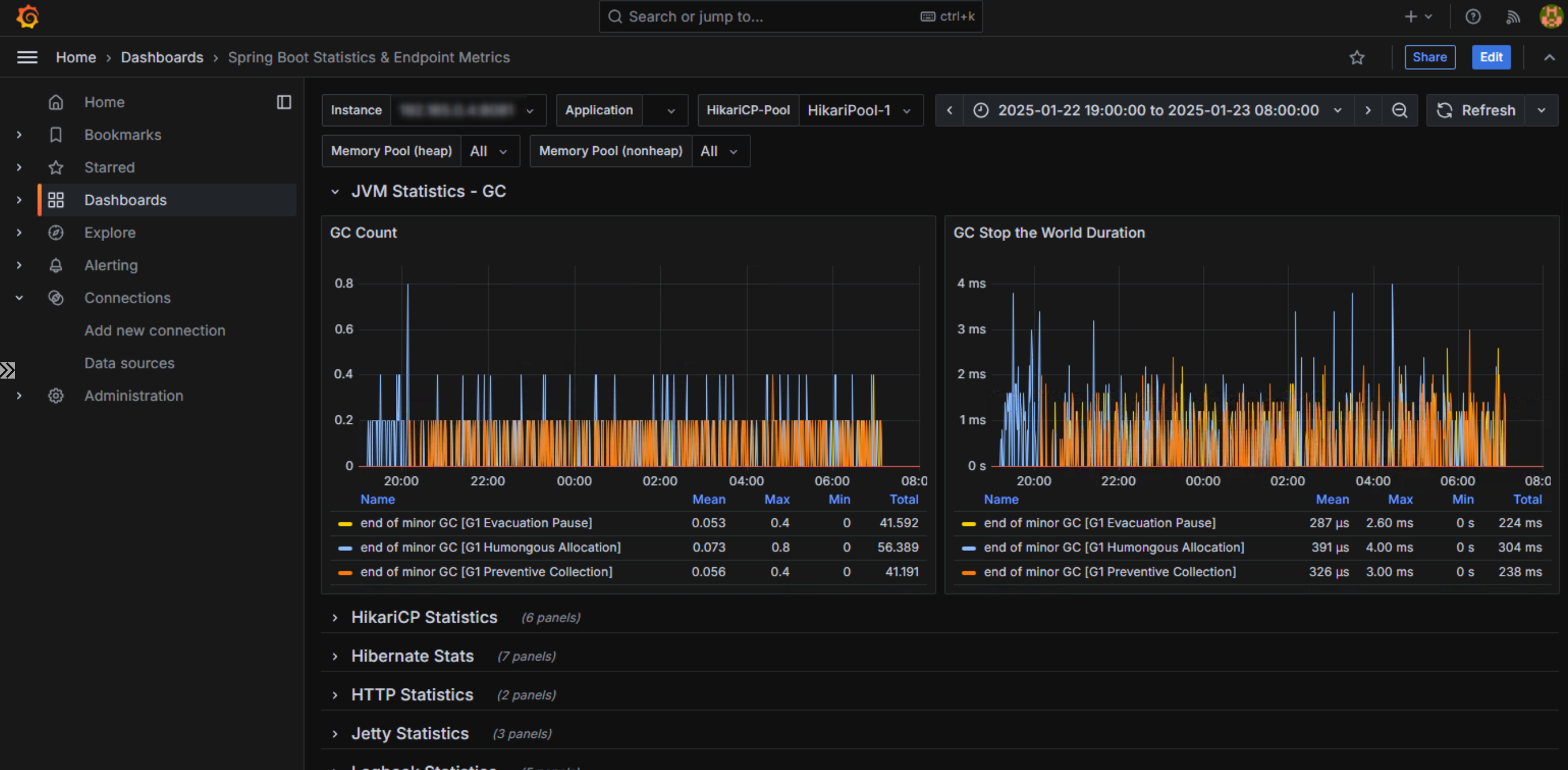This screenshot has width=1568, height=770.
Task: Toggle G1 Preventive Collection series in GC Duration legend
Action: [x=1109, y=571]
